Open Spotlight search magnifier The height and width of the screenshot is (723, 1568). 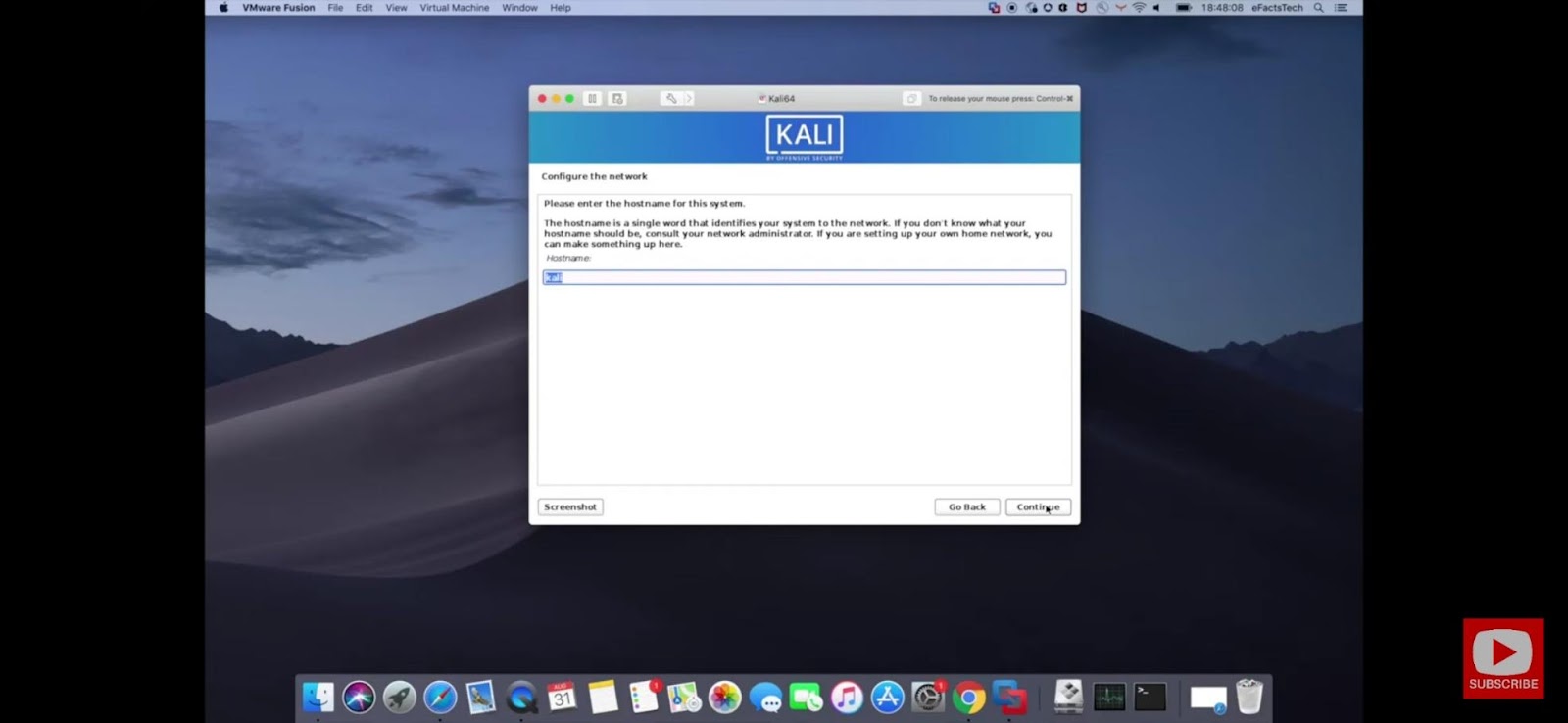coord(1319,8)
